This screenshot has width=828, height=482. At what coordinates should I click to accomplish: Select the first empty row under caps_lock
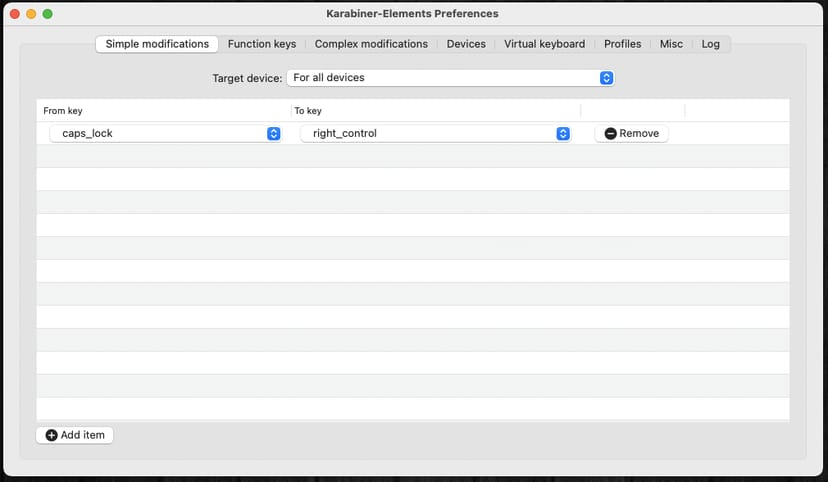point(412,156)
